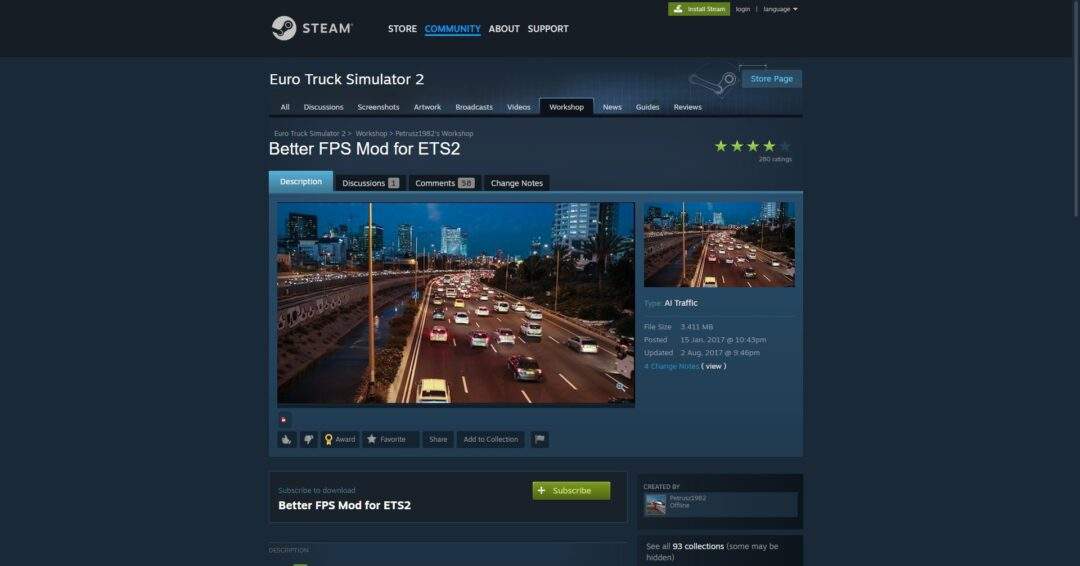This screenshot has width=1080, height=566.
Task: Click the small red icon below preview
Action: [283, 419]
